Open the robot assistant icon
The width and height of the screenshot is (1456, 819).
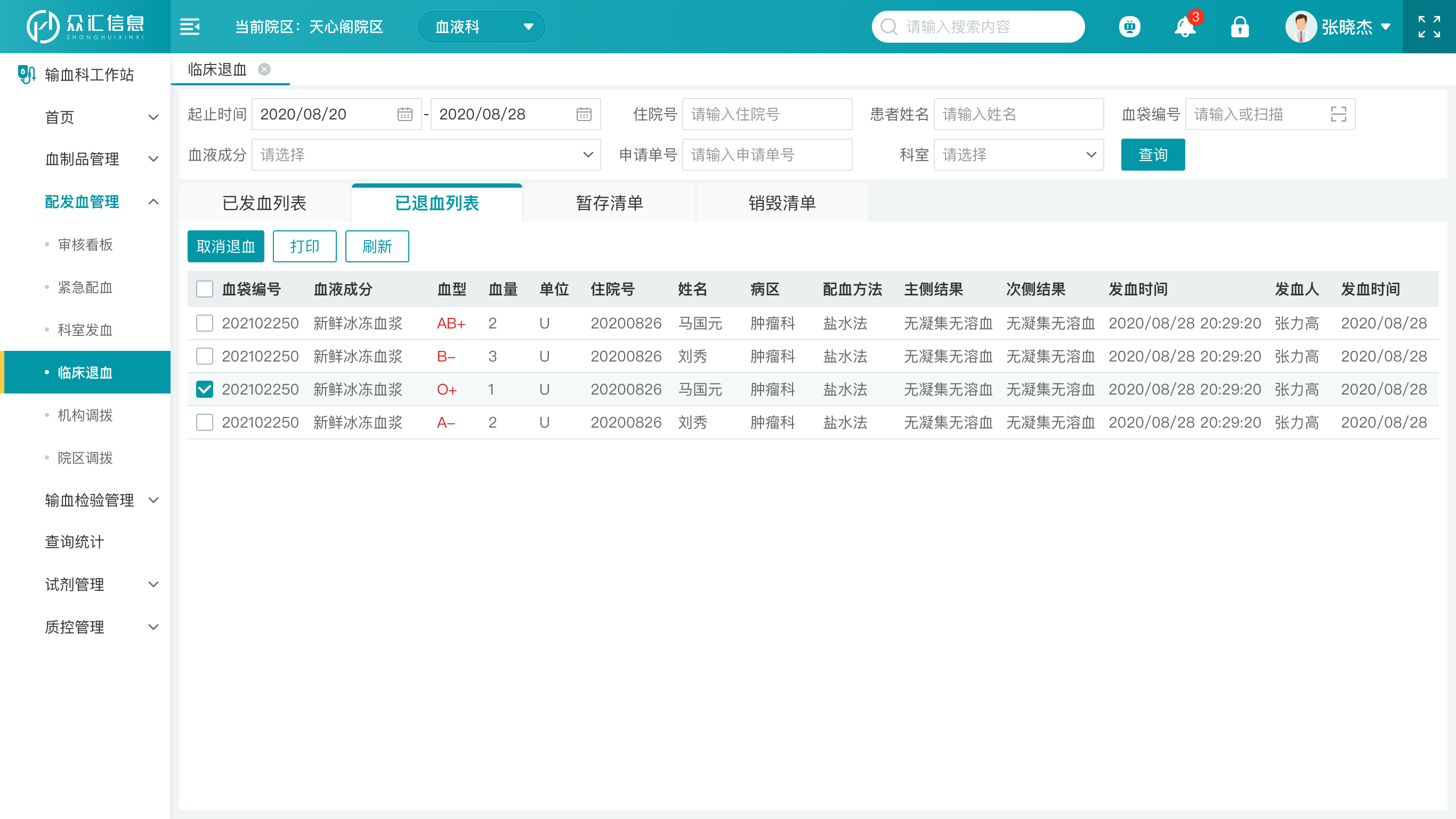click(x=1129, y=27)
